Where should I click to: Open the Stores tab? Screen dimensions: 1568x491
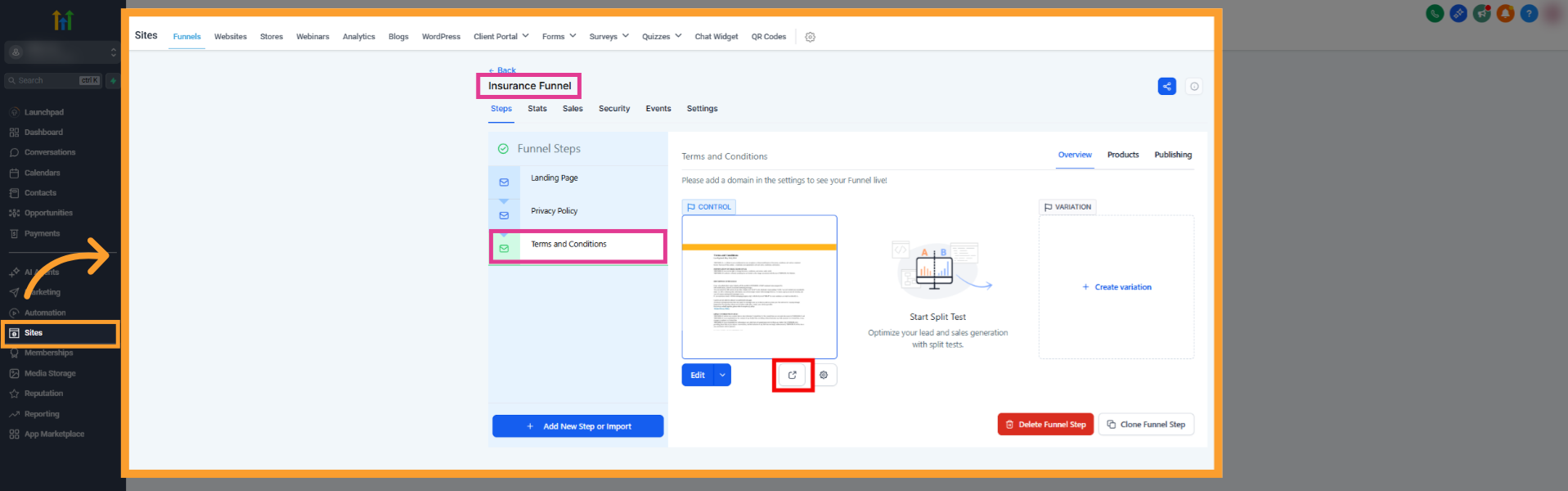[272, 37]
